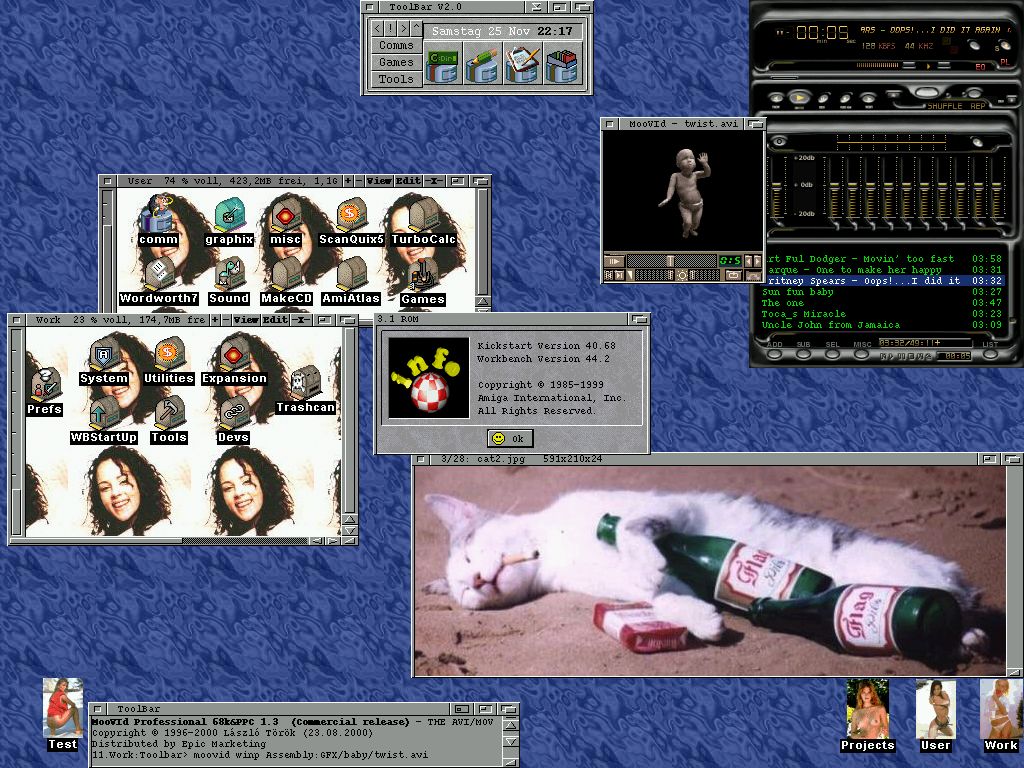The image size is (1024, 768).
Task: Expand the Games category in ToolBar
Action: [395, 62]
